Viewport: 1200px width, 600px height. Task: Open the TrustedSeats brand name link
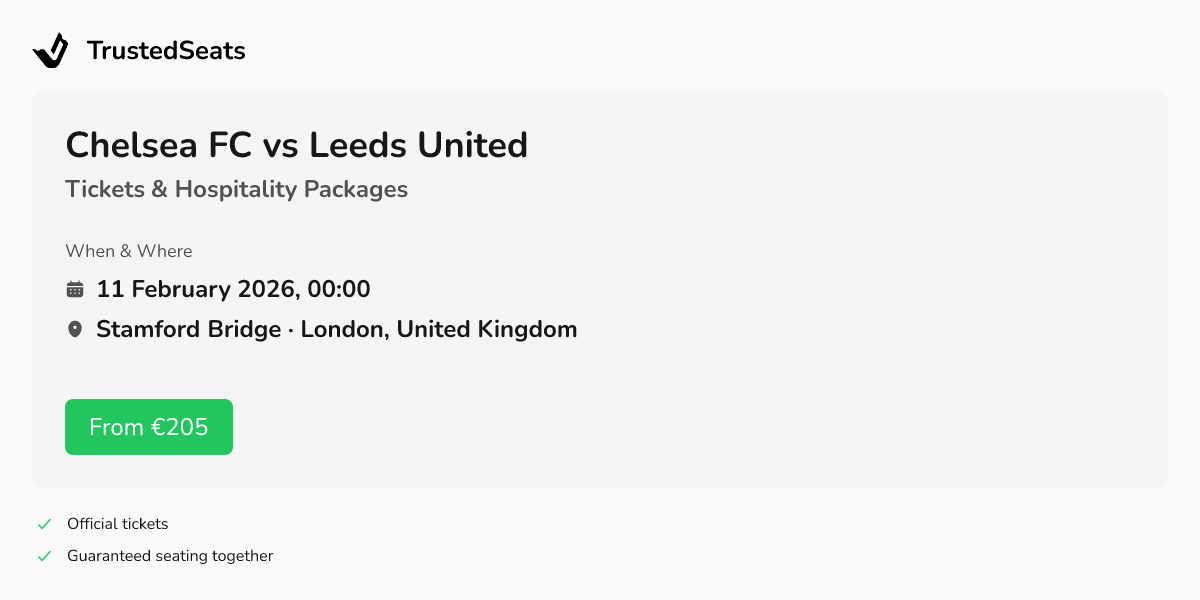point(166,51)
